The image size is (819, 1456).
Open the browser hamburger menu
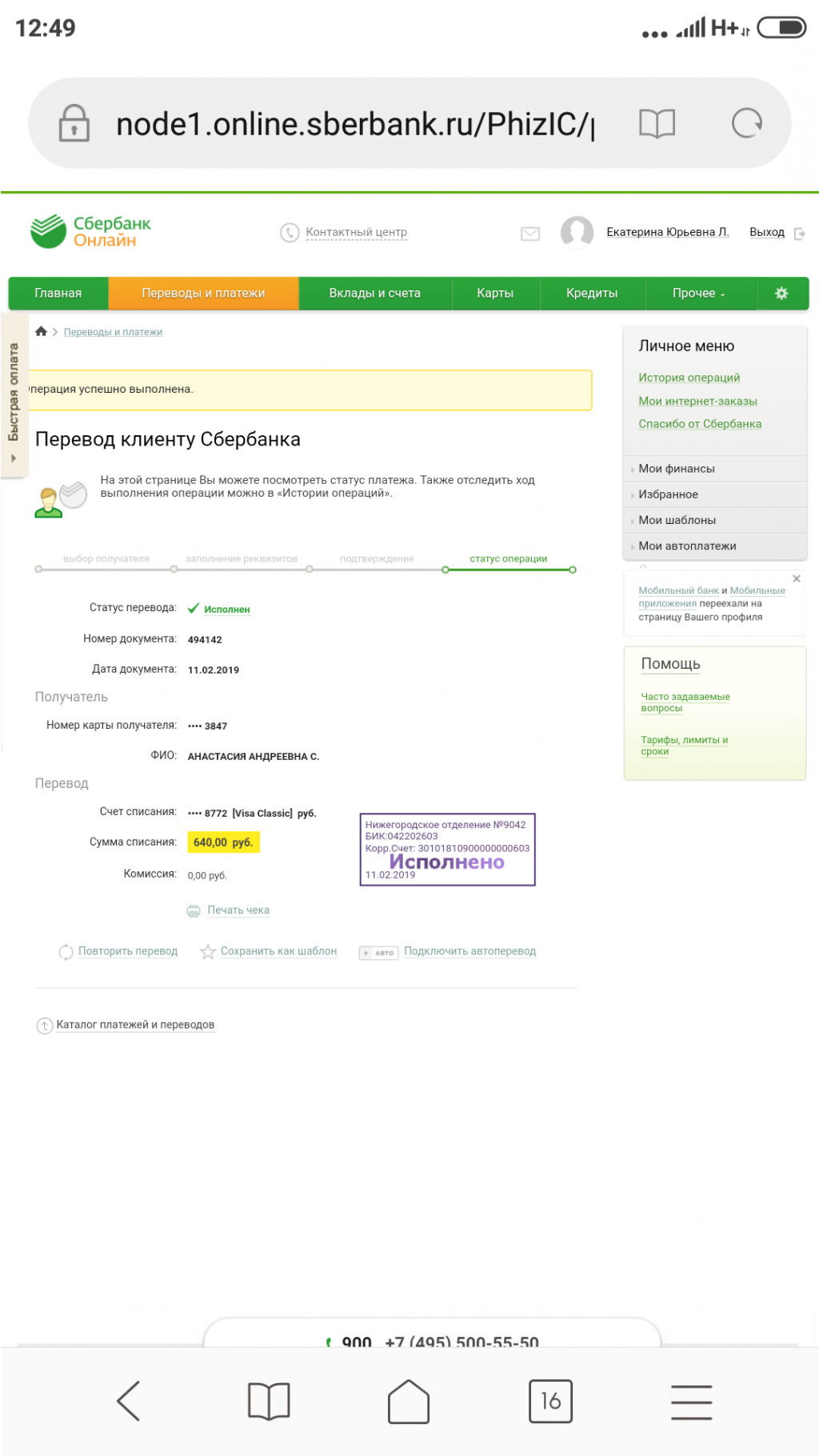691,1402
